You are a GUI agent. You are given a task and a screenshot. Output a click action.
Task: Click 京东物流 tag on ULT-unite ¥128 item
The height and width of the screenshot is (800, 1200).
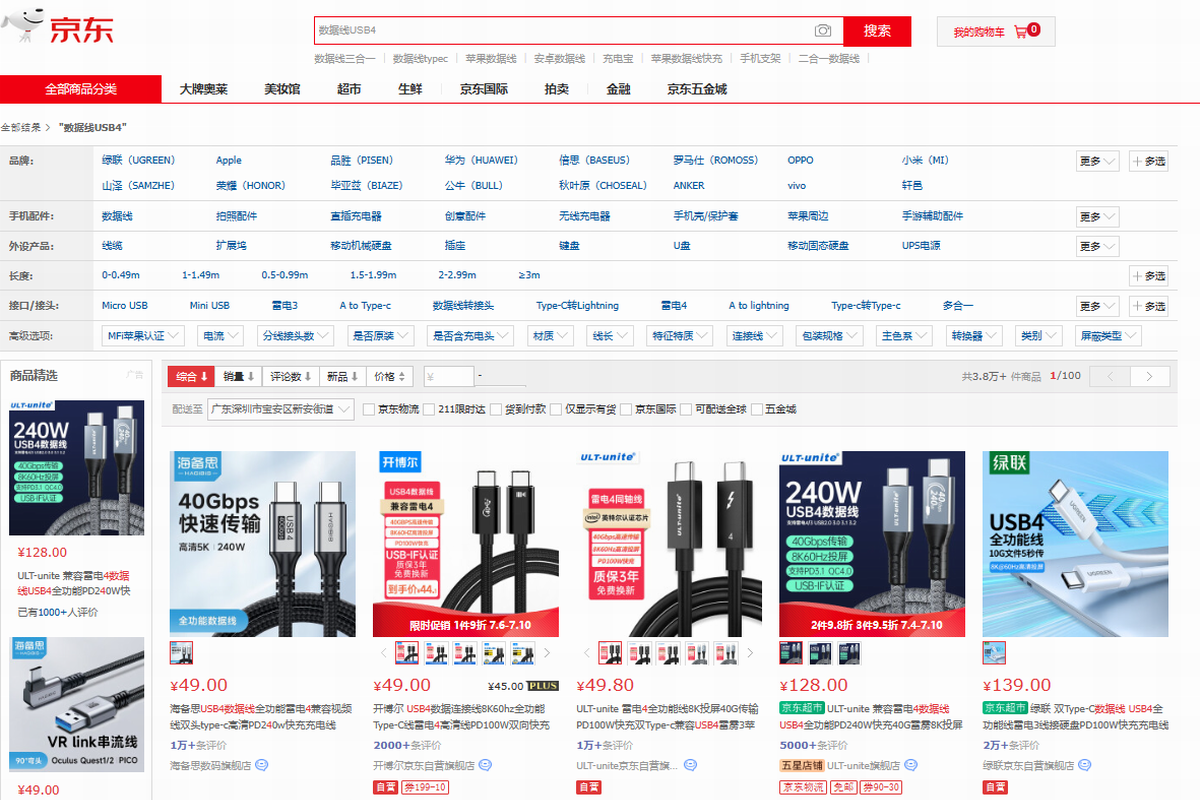point(803,787)
